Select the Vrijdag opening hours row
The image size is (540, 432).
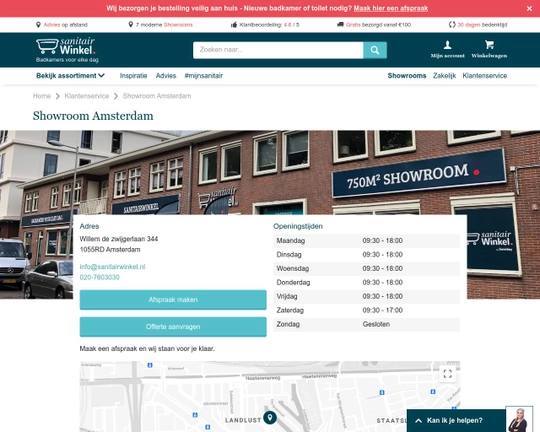coord(366,296)
